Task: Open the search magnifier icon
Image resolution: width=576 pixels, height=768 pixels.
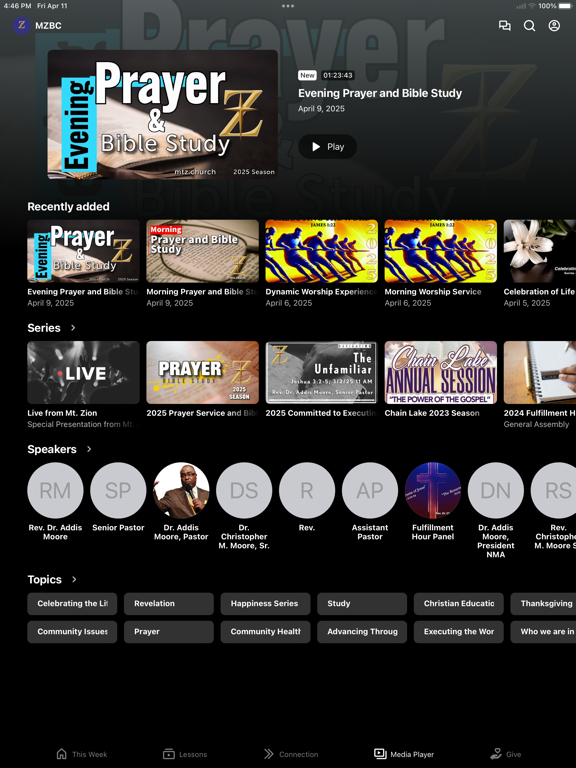Action: 529,25
